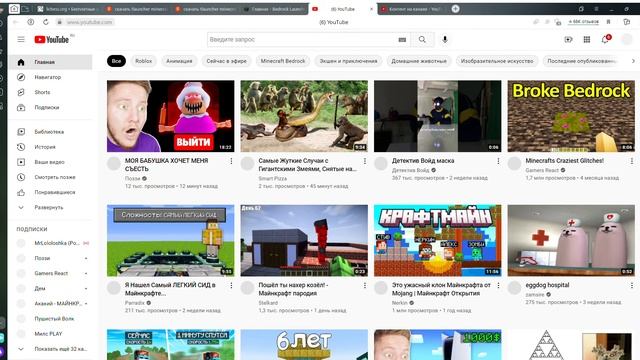Open title Я Нашел Самый ЛЕГКИЙ СИД
640x360 pixels.
tap(170, 289)
